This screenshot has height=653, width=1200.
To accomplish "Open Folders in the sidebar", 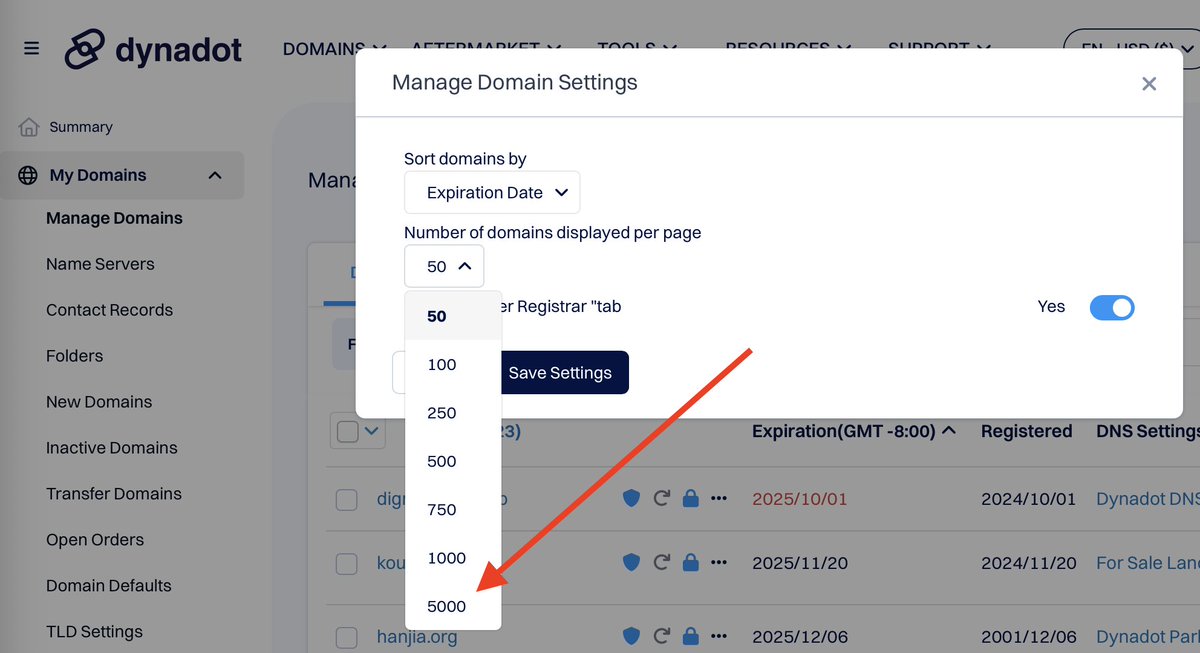I will 74,356.
